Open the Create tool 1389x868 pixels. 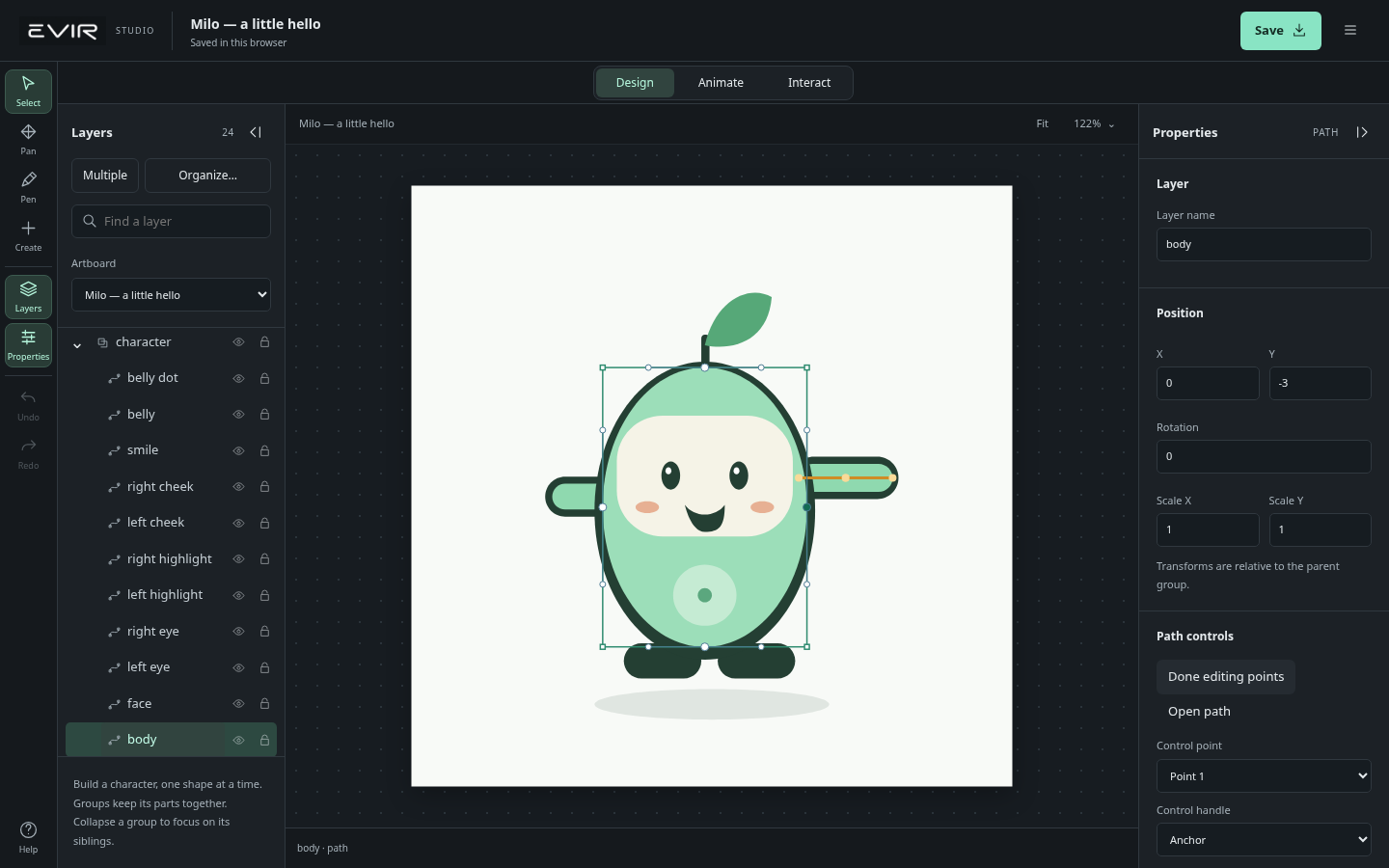point(28,235)
